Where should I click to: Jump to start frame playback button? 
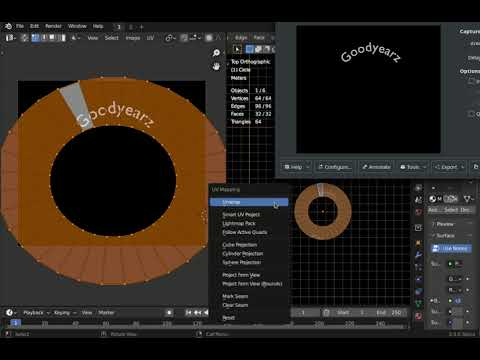point(189,313)
